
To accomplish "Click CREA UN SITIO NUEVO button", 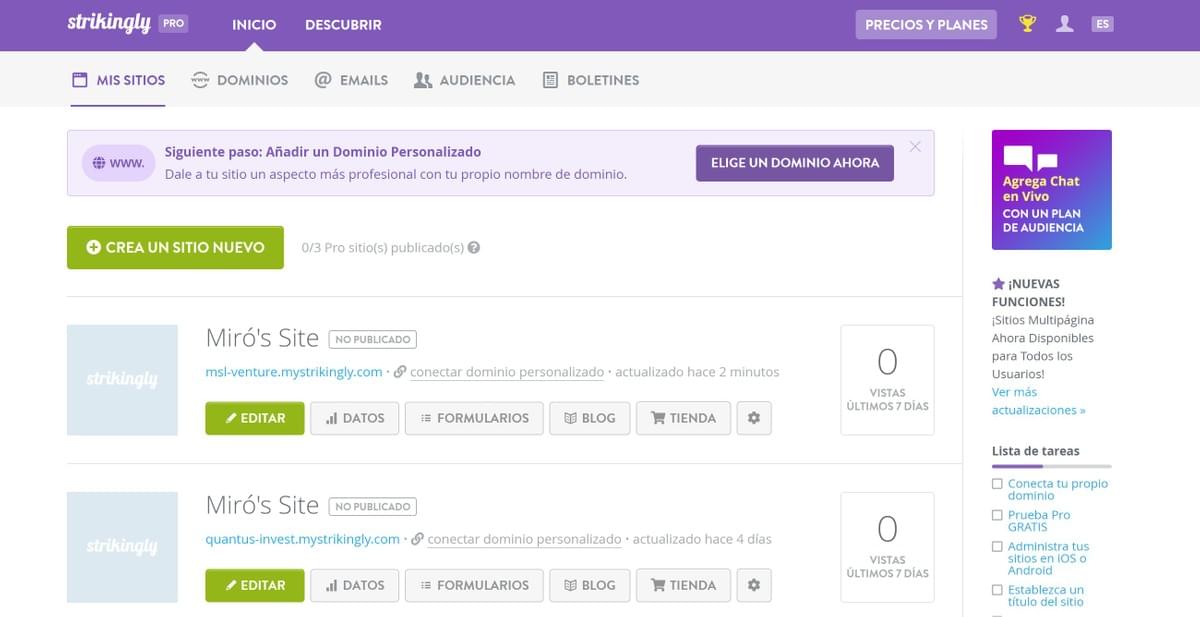I will [175, 247].
